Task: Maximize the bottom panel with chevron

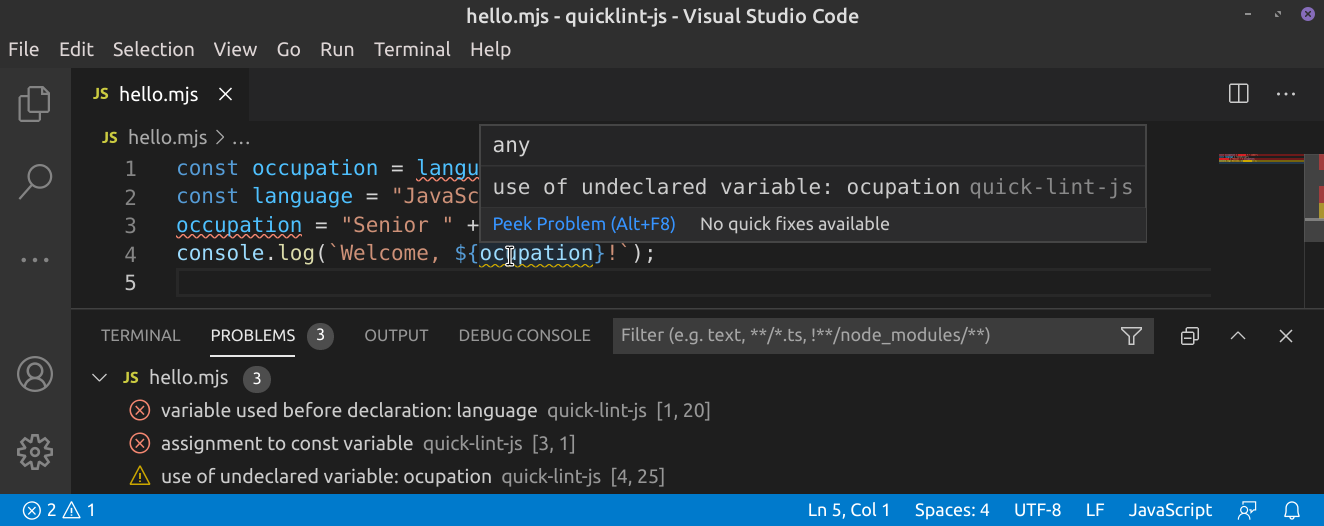Action: coord(1238,336)
